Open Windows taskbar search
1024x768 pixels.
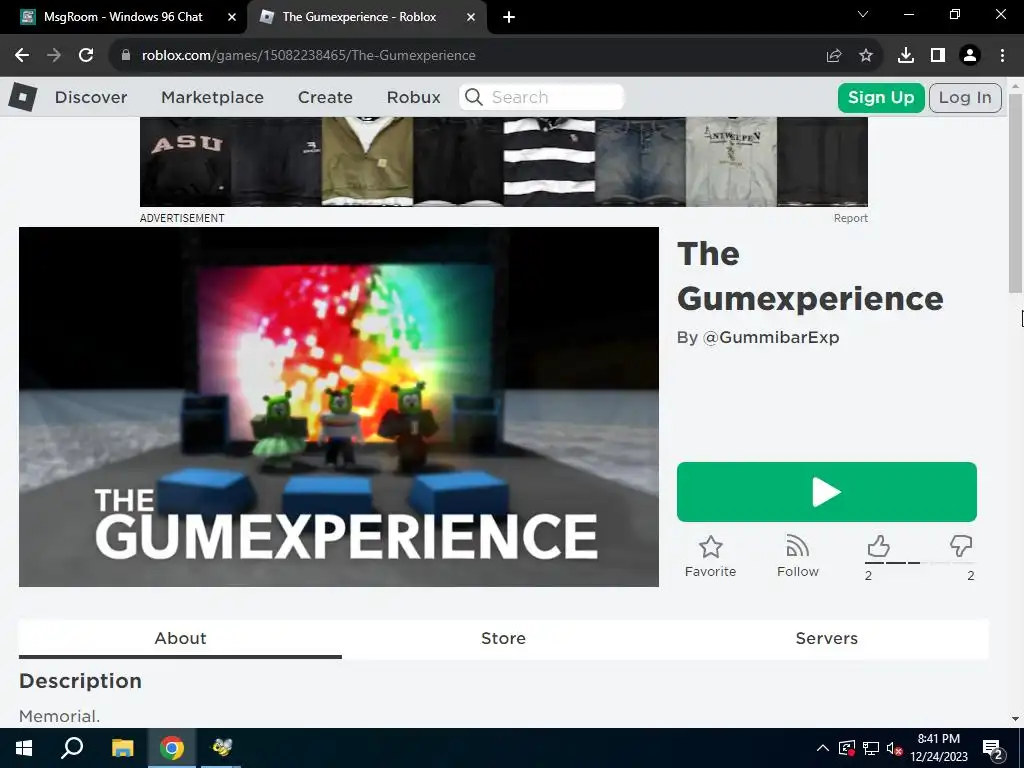coord(72,748)
